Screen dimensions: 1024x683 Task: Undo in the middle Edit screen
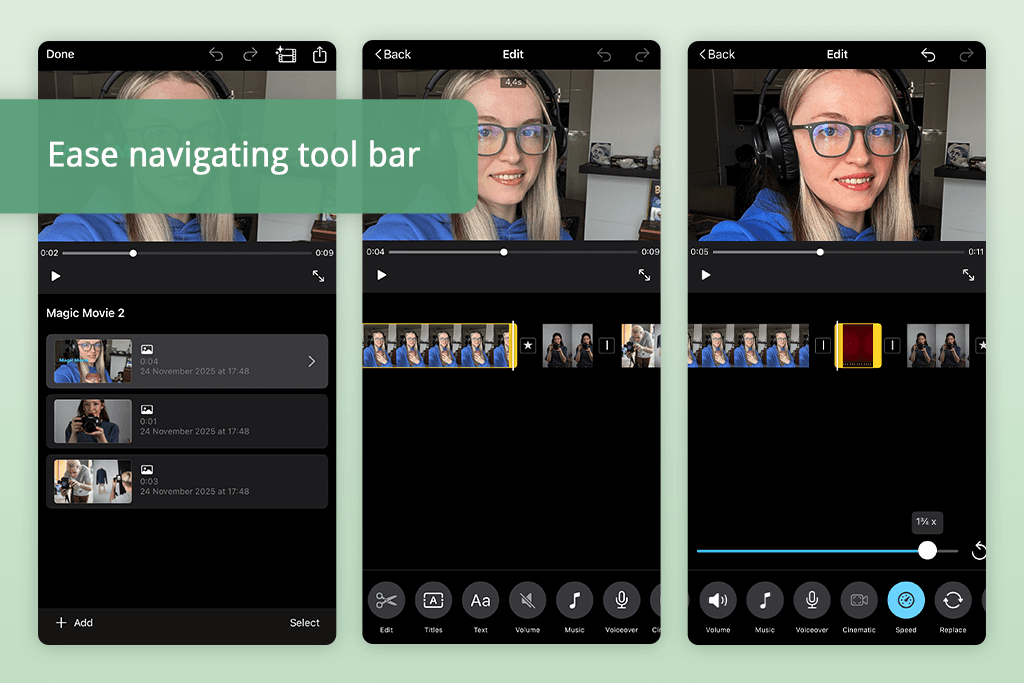(604, 55)
